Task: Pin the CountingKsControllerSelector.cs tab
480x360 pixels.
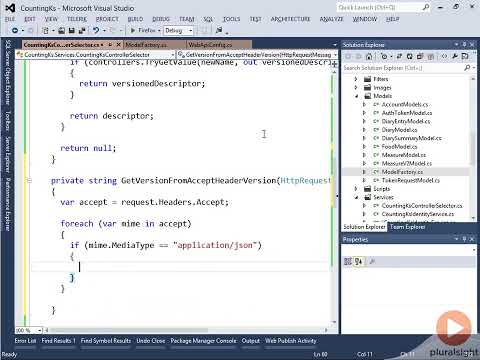Action: 110,44
